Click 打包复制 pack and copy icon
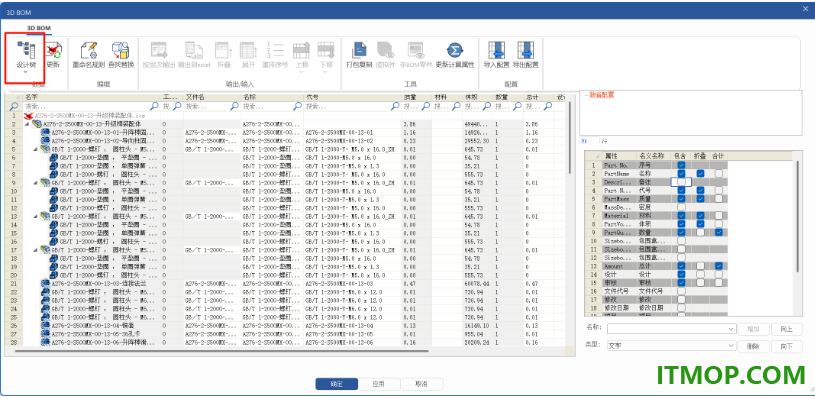Viewport: 815px width, 398px height. pyautogui.click(x=359, y=51)
